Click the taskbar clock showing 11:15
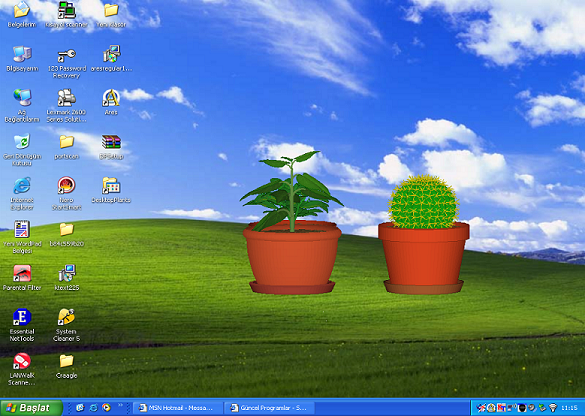 click(x=569, y=408)
